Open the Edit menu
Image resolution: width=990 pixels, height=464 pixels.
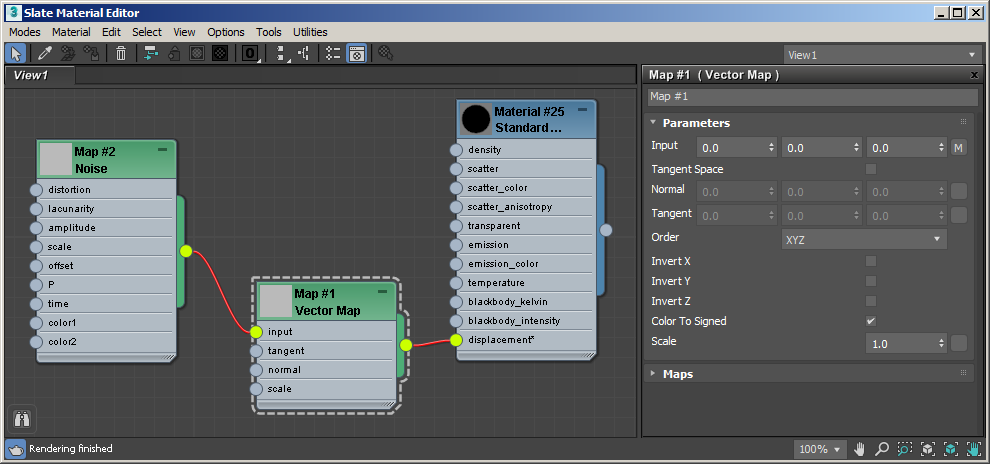pos(111,32)
